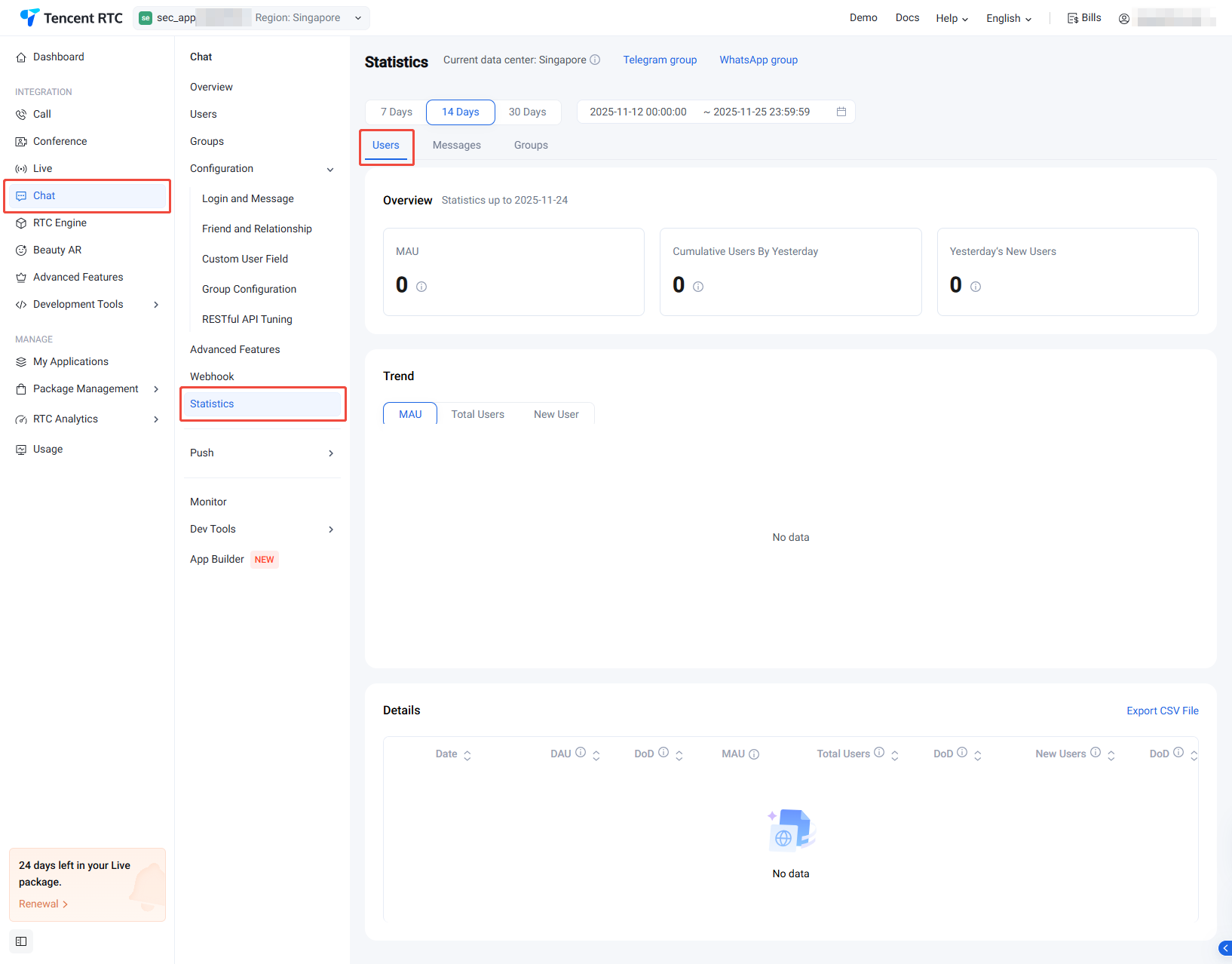Open the Telegram group link
Screen dimensions: 1232x964
(660, 60)
